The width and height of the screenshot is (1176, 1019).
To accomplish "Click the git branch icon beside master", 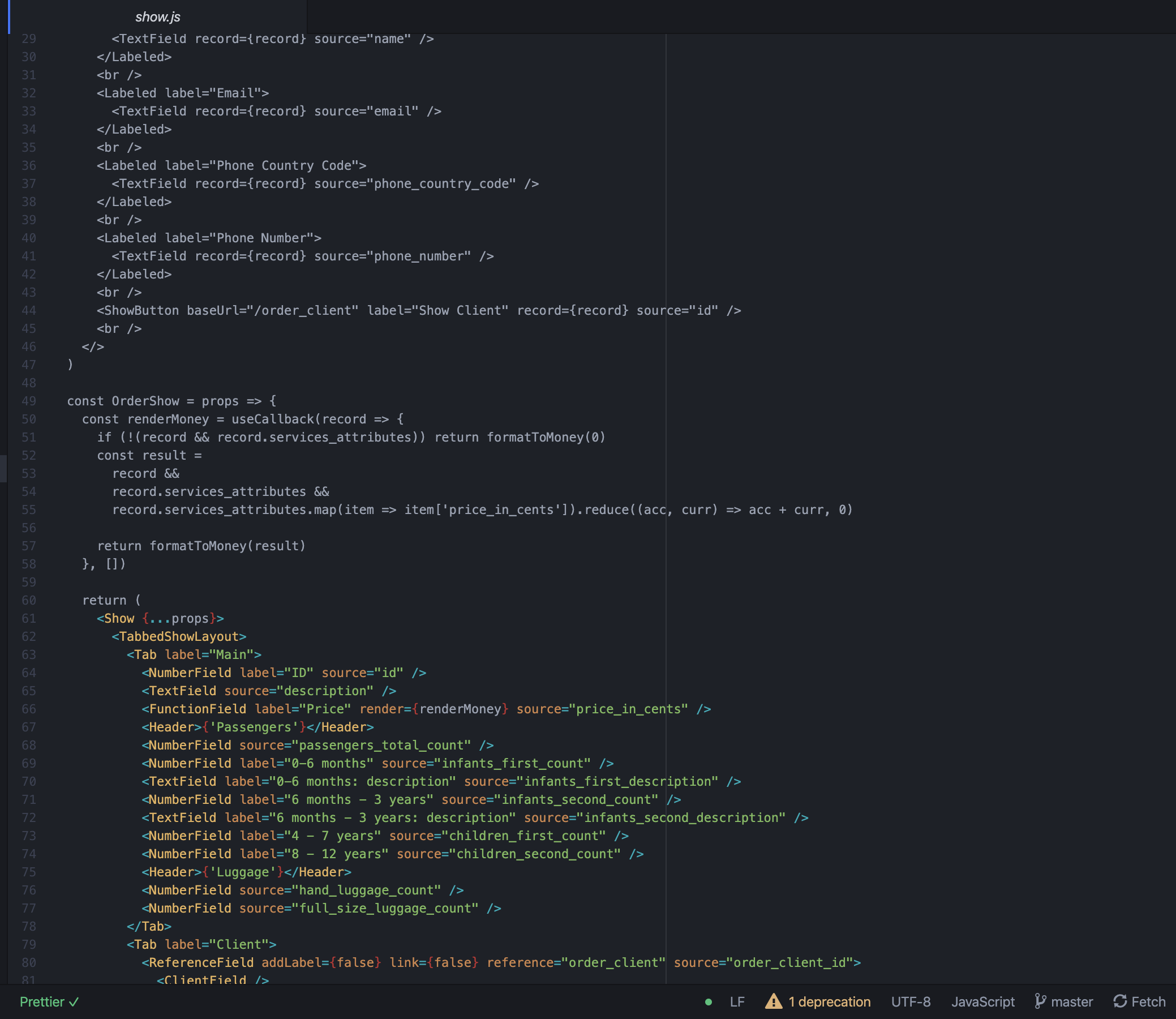I will pos(1042,1001).
